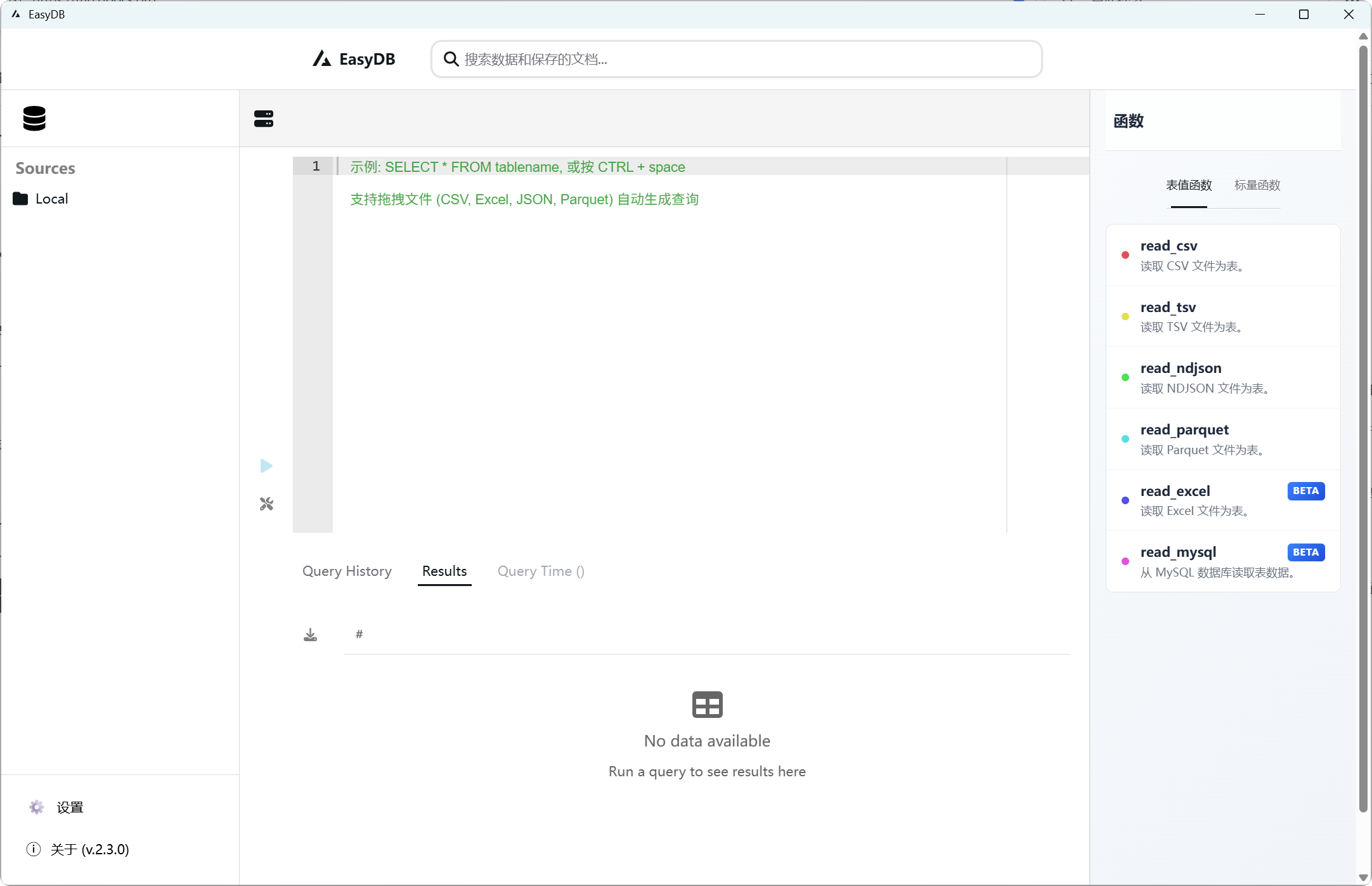Click the server icon above the query editor

tap(264, 119)
